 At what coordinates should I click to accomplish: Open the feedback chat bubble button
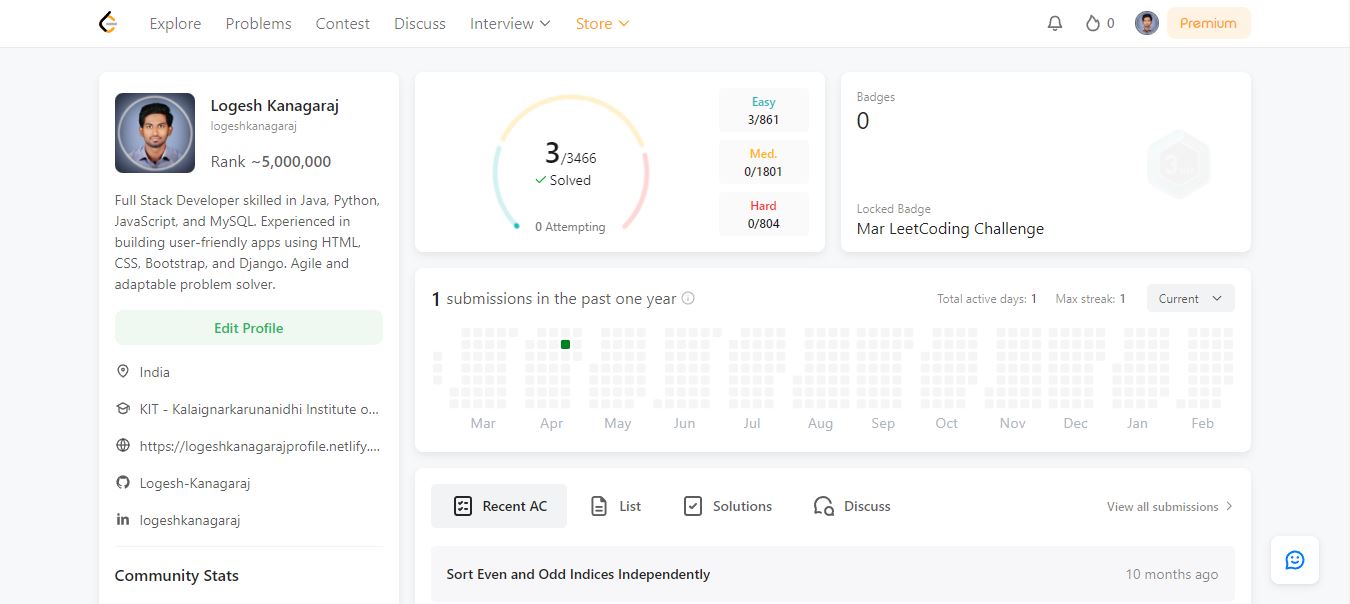pyautogui.click(x=1295, y=560)
